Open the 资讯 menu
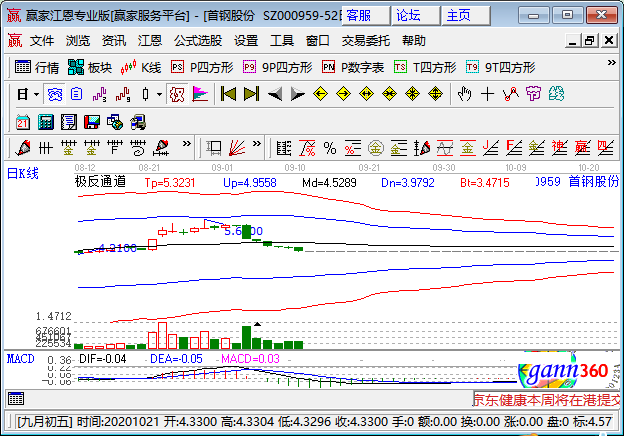The height and width of the screenshot is (436, 624). tap(114, 41)
